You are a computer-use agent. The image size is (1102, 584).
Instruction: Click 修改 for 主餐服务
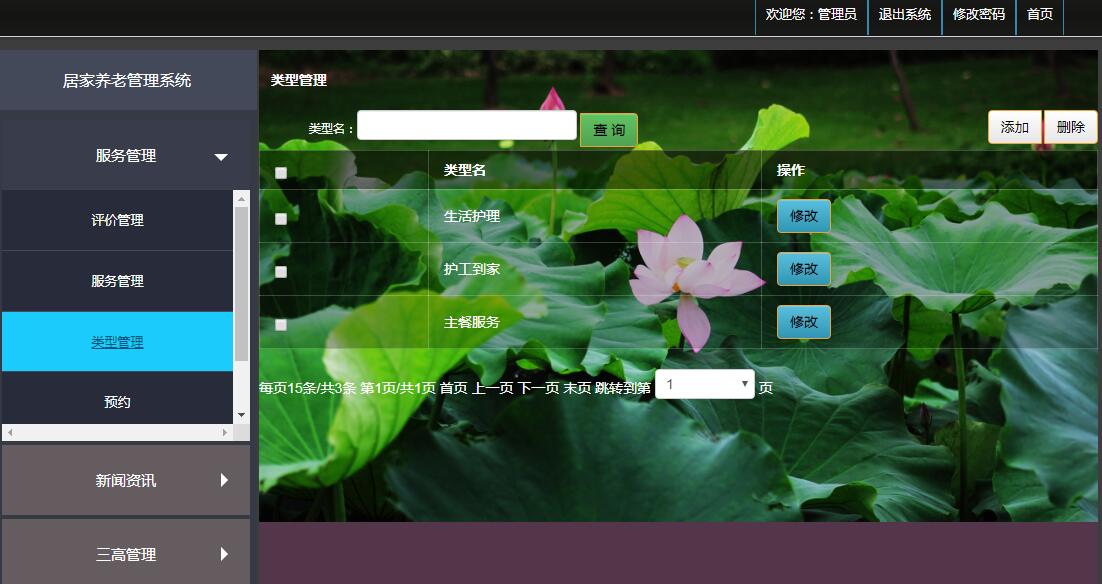(x=803, y=322)
